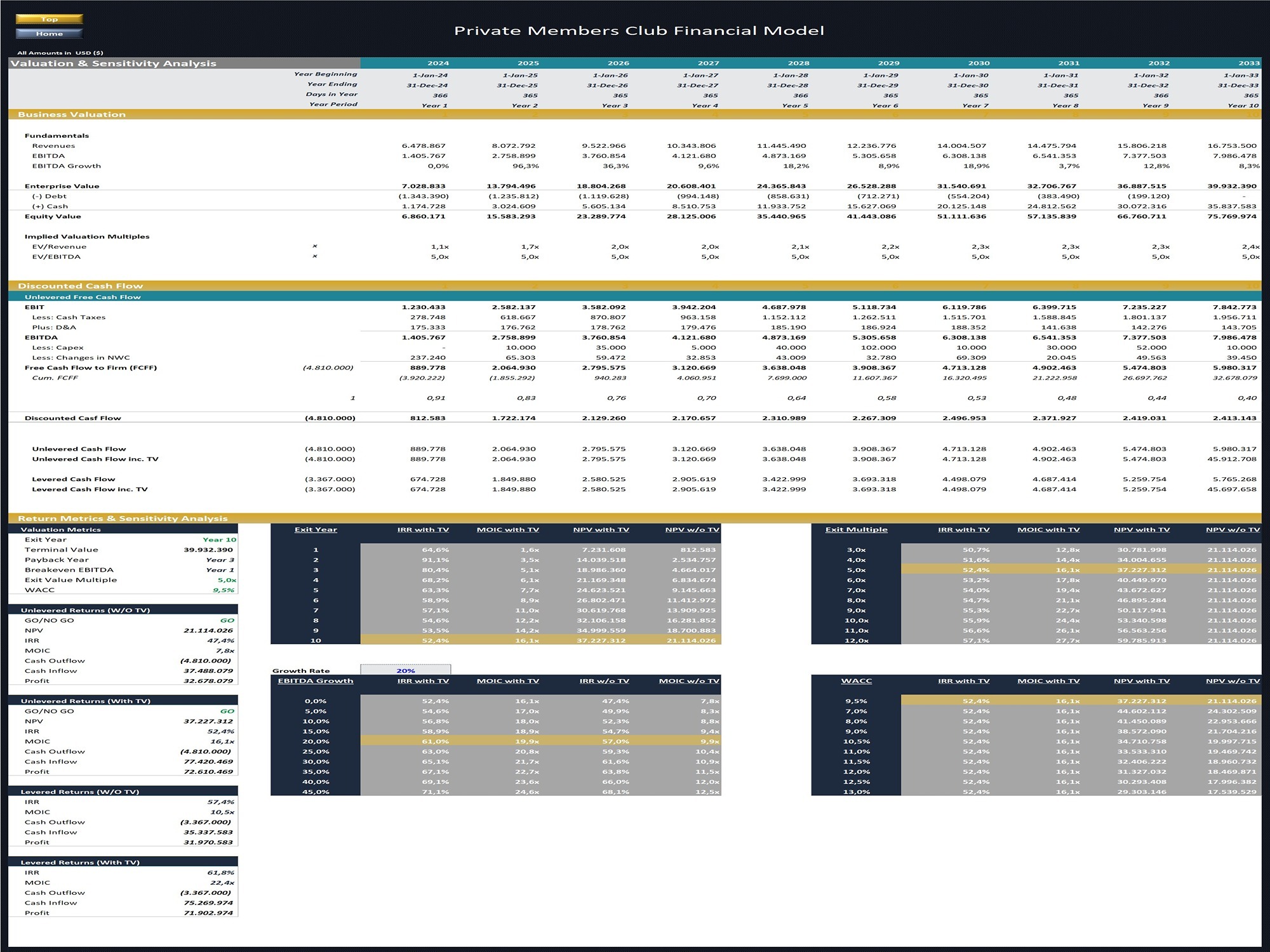Click the 45,0% EBITDA growth row label
The width and height of the screenshot is (1270, 952).
pyautogui.click(x=316, y=791)
